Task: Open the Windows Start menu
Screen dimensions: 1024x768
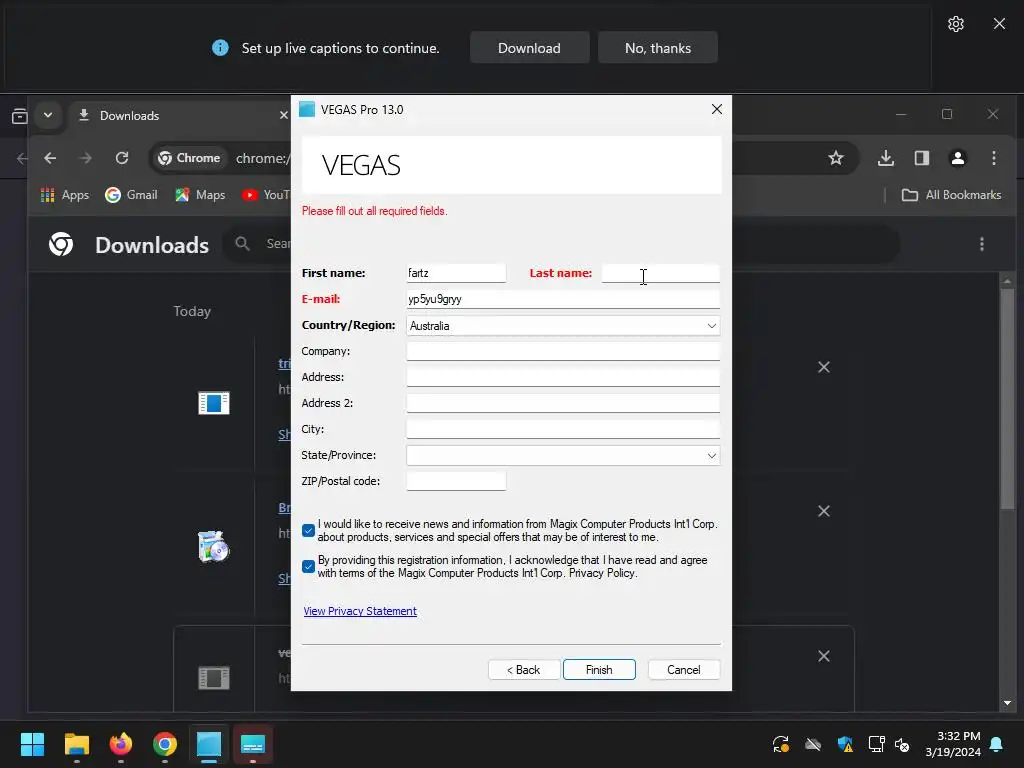Action: (32, 744)
